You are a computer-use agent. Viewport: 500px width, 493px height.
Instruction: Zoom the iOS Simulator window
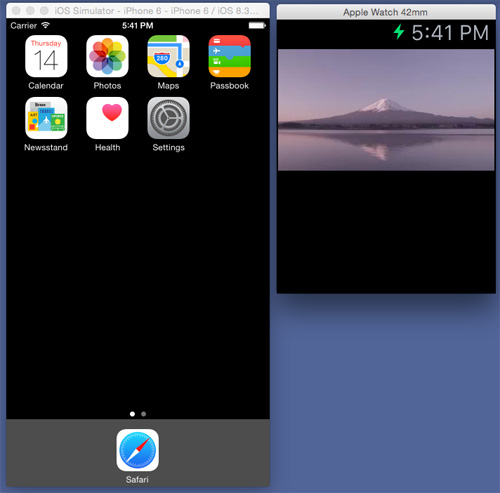point(44,11)
